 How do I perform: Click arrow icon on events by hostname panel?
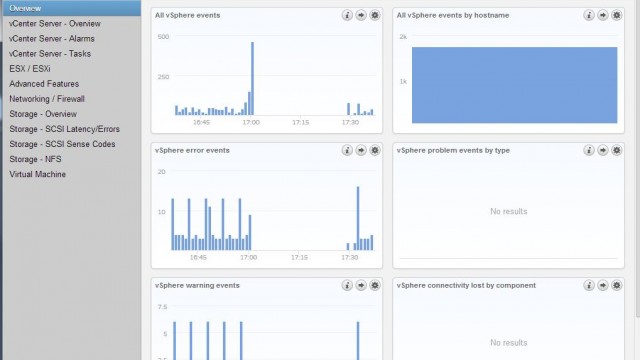tap(602, 15)
